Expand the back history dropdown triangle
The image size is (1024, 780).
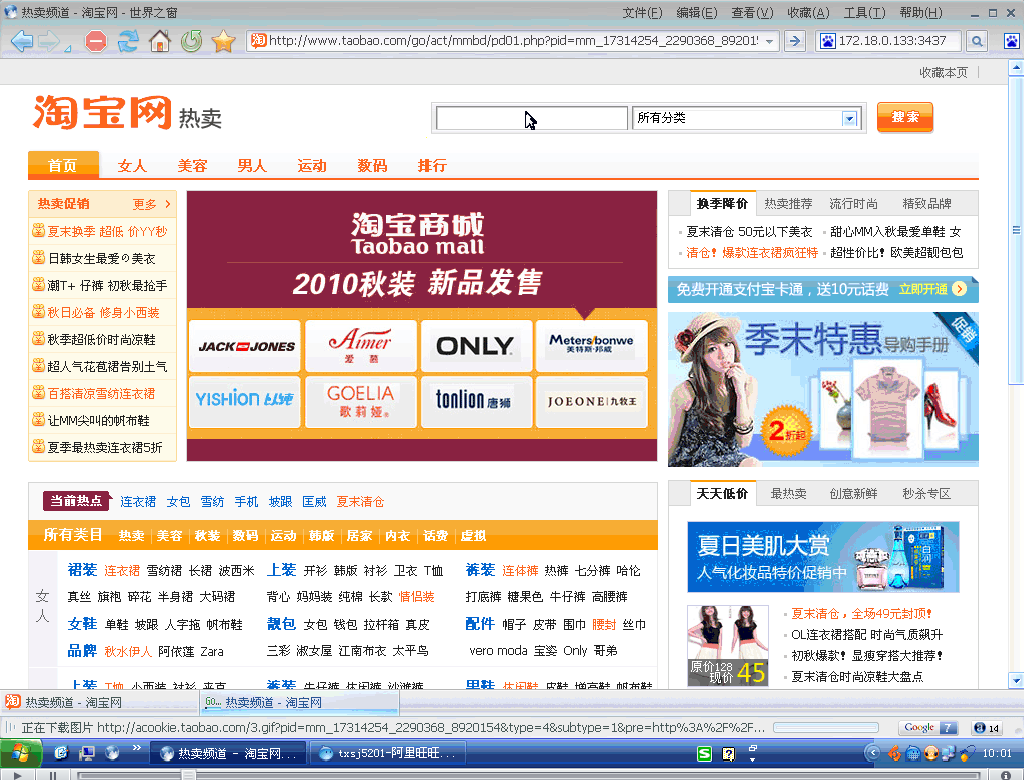click(67, 50)
